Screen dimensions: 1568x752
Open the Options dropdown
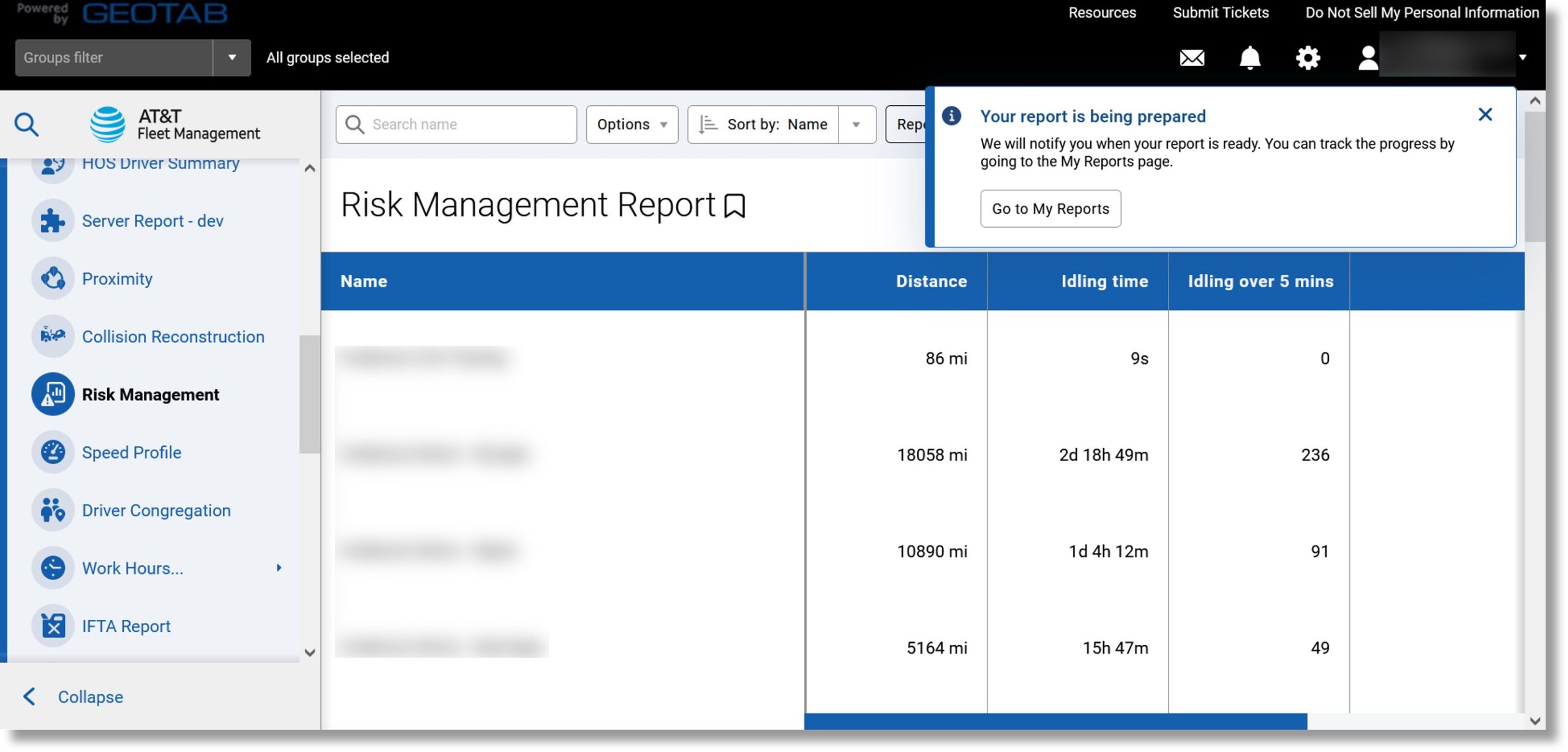tap(631, 124)
